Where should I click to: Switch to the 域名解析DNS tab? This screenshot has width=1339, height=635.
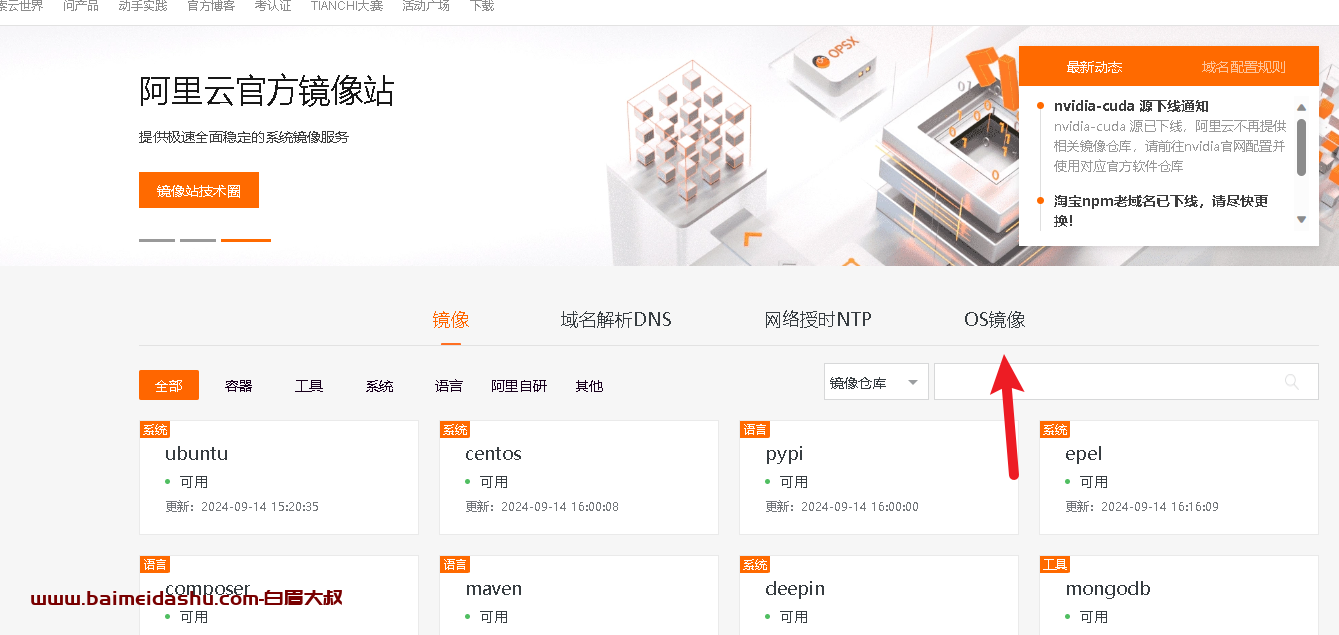pyautogui.click(x=616, y=320)
